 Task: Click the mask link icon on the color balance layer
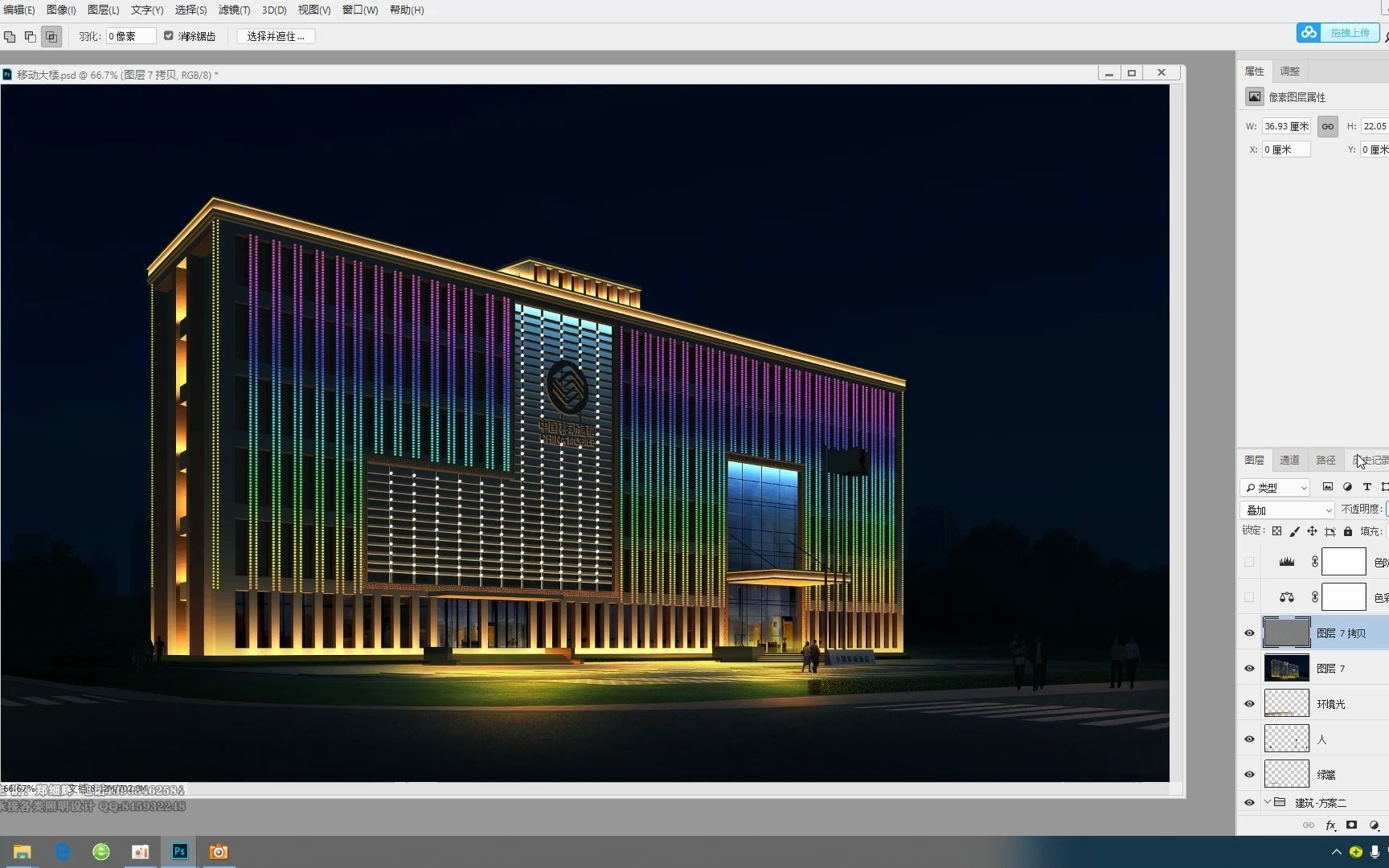click(1315, 597)
